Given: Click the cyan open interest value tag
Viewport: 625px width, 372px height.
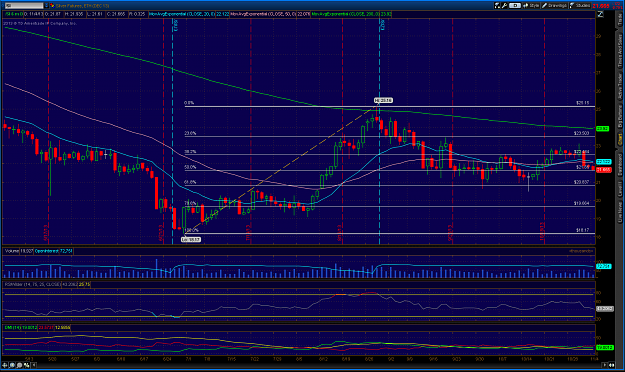Looking at the screenshot, I should point(603,266).
